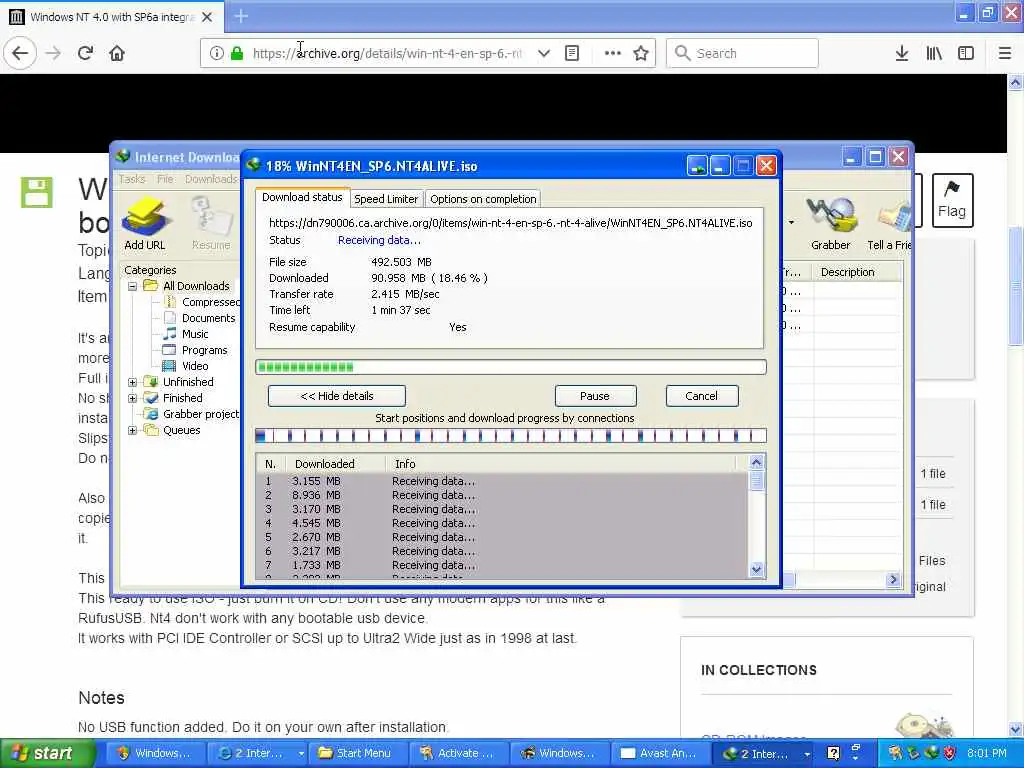This screenshot has width=1024, height=768.
Task: Minimize download dialog to tray icon
Action: pyautogui.click(x=697, y=166)
